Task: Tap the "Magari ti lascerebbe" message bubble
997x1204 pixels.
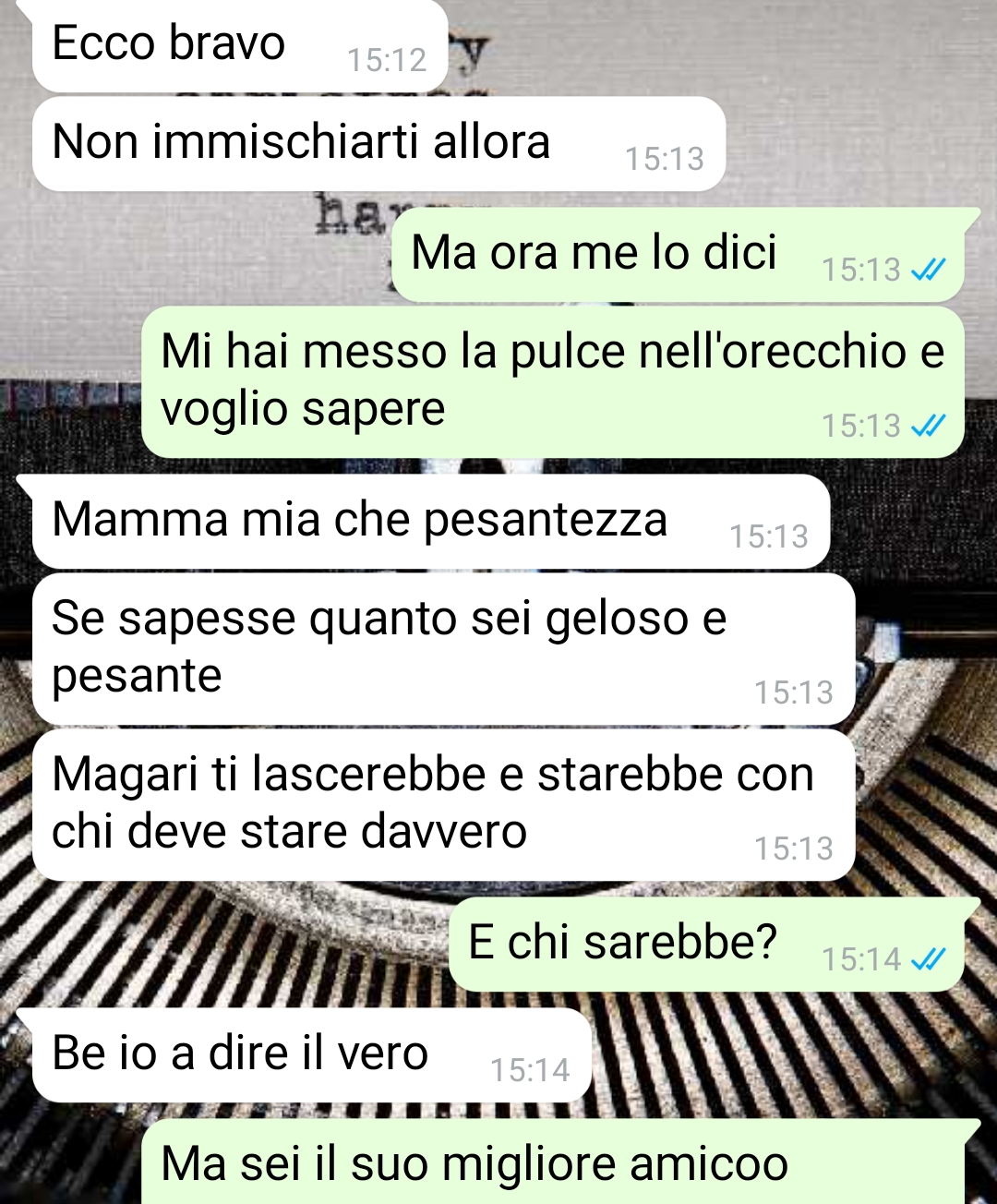Action: coord(444,805)
